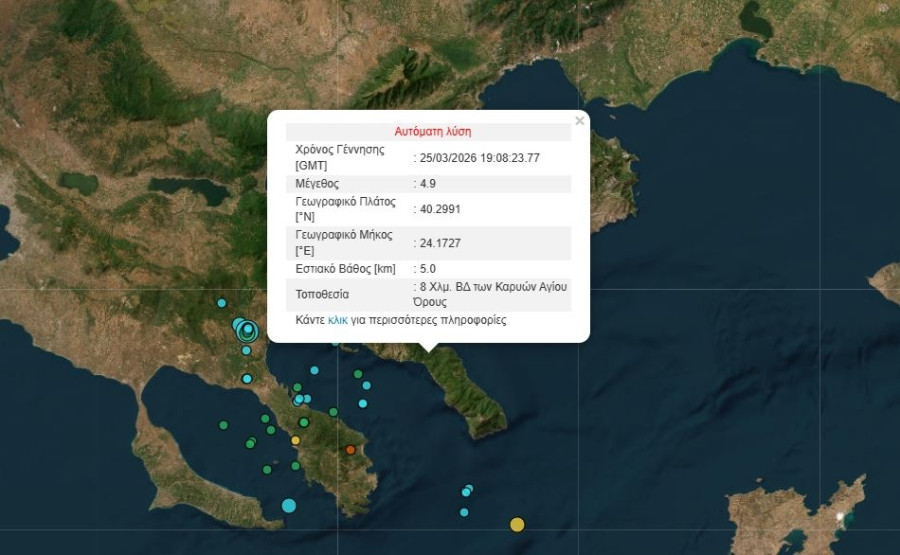Click the isolated cyan marker above the cluster
The height and width of the screenshot is (555, 900).
[222, 303]
